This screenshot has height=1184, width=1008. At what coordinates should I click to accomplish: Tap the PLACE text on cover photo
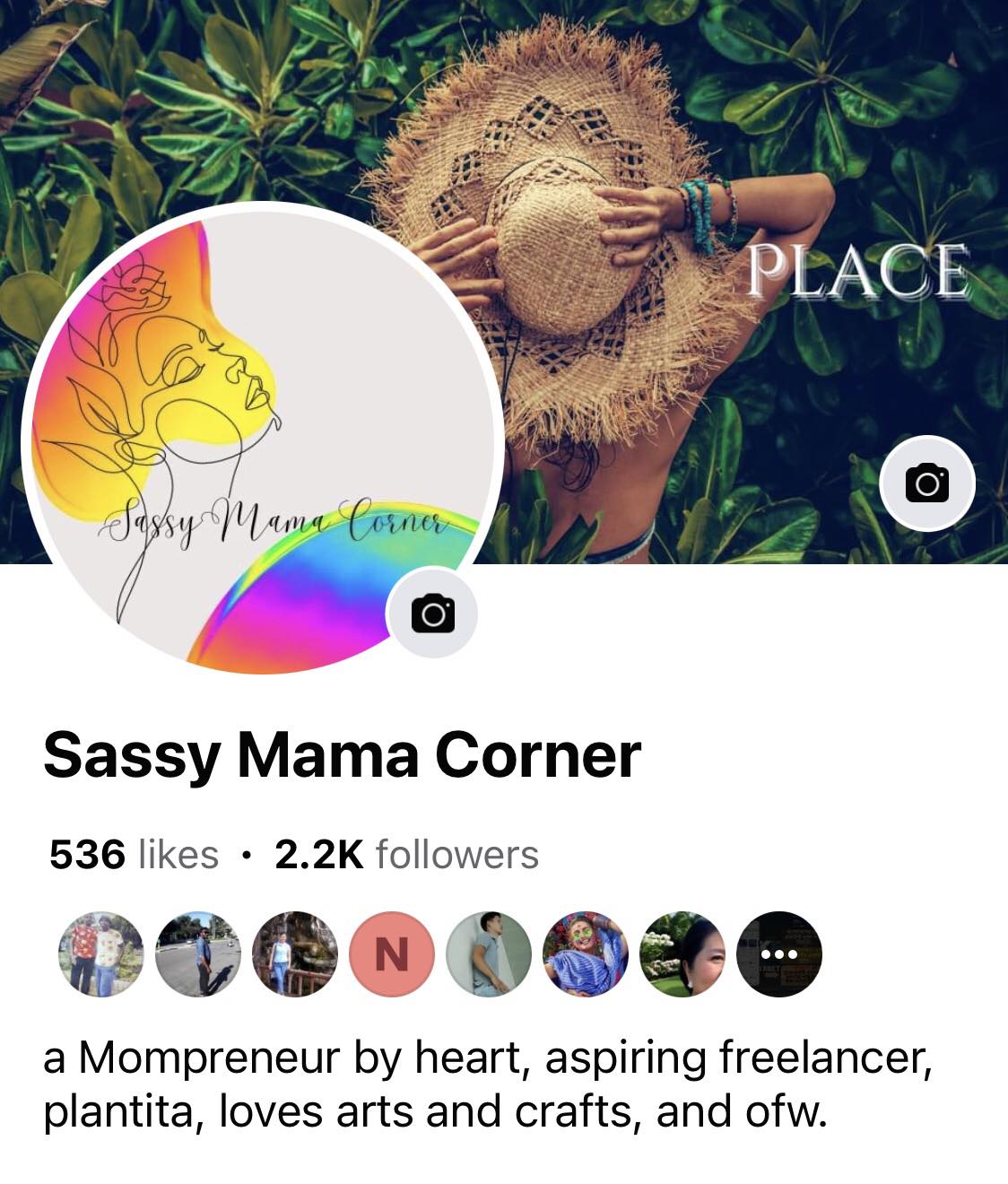[858, 271]
